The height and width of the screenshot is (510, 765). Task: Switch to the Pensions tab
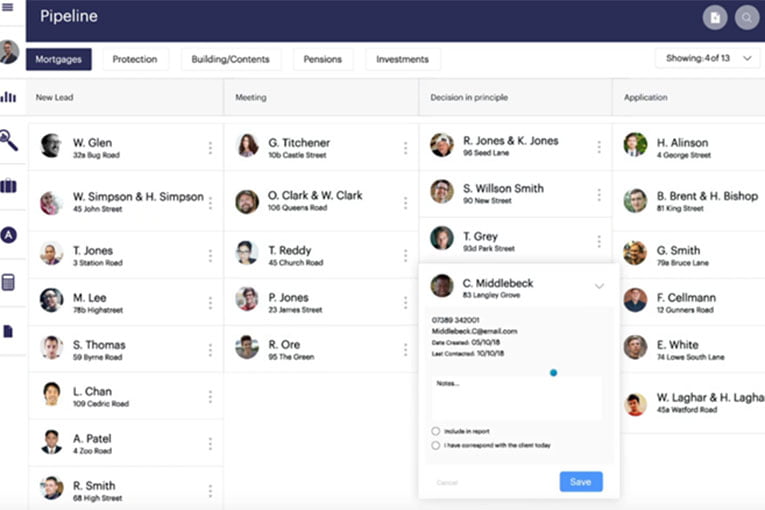tap(323, 59)
